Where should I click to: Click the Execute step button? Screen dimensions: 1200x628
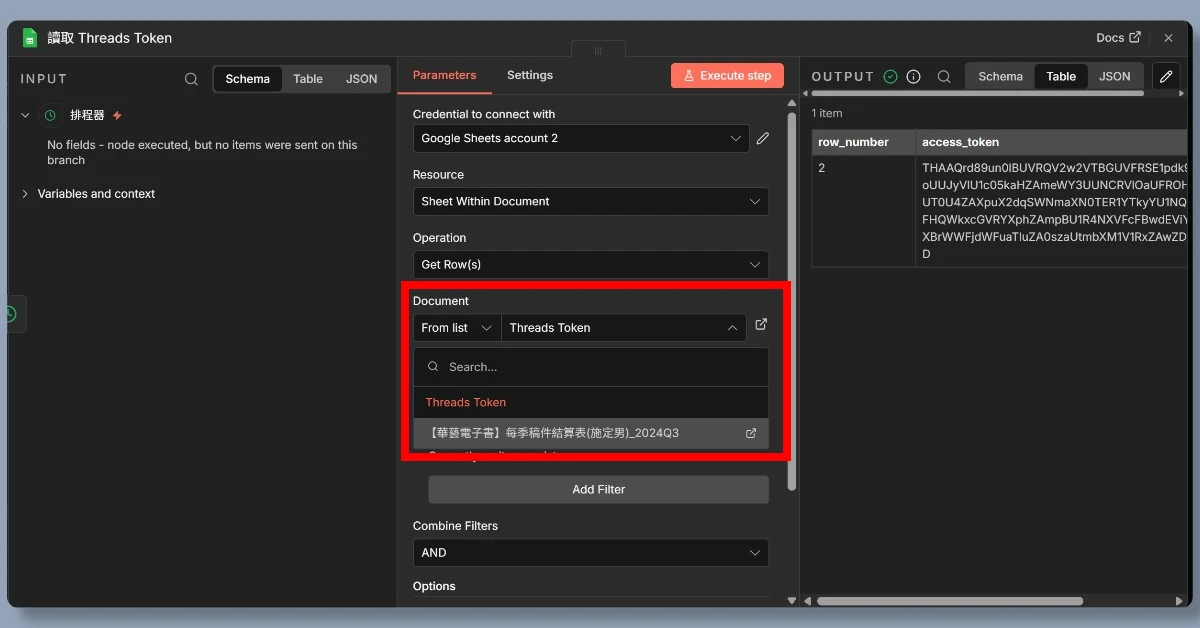click(x=727, y=75)
